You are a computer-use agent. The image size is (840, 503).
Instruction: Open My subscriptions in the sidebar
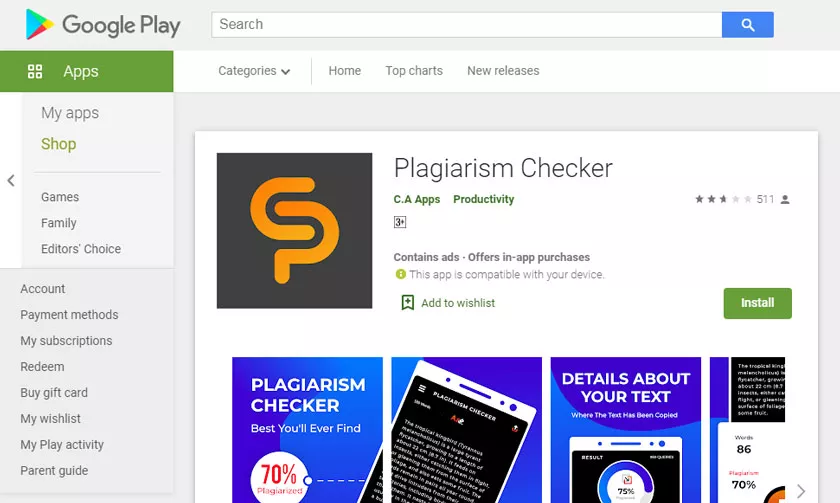click(x=66, y=341)
